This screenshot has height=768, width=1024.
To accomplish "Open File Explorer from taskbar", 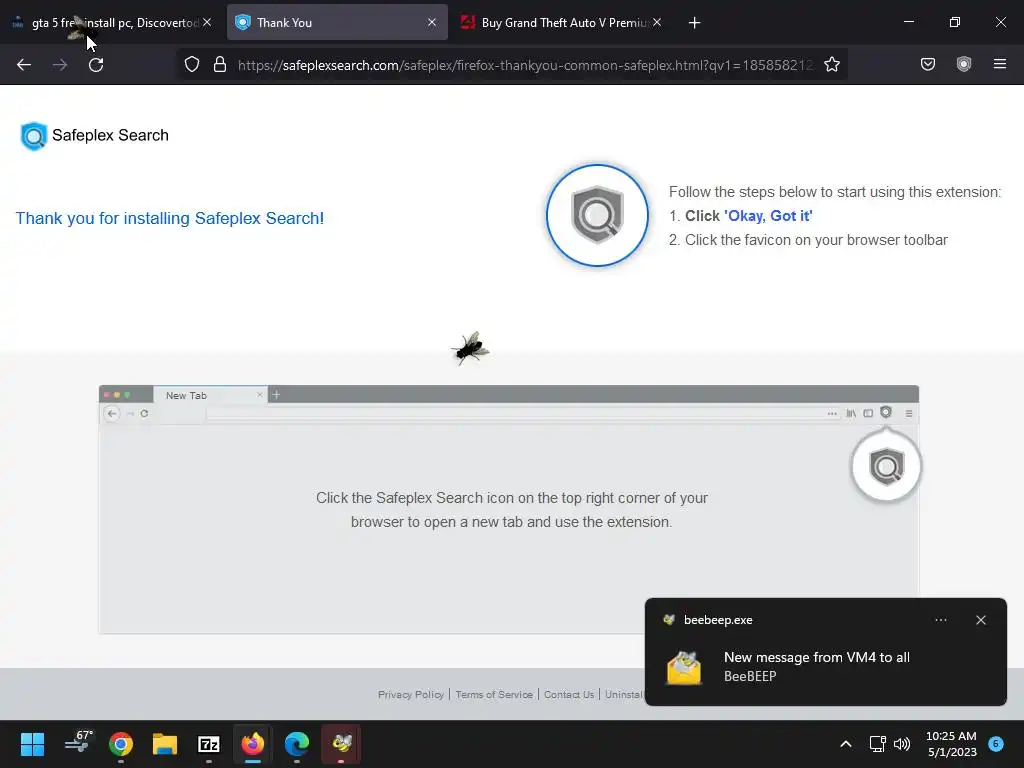I will (x=165, y=744).
